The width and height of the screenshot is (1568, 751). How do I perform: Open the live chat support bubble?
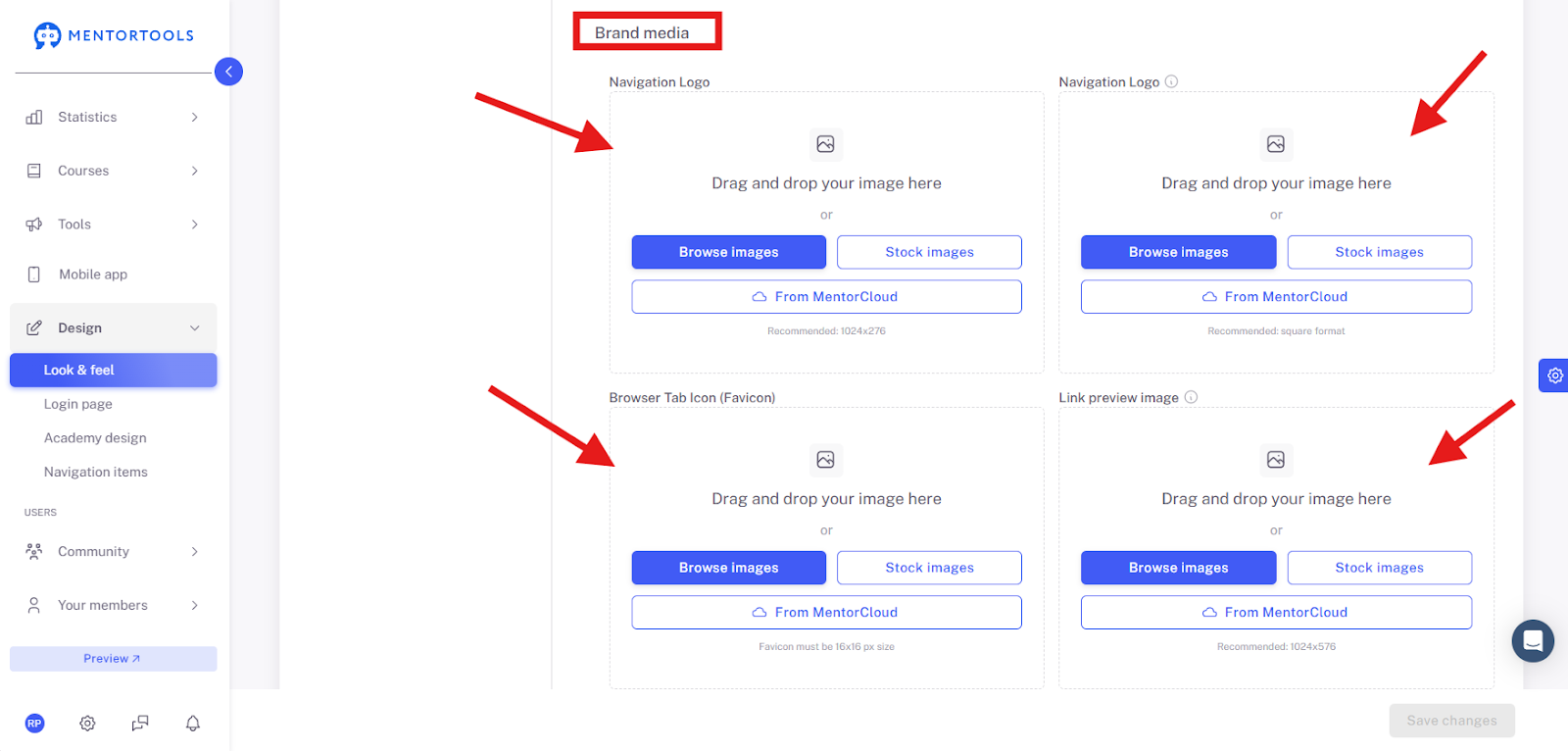(x=1533, y=641)
